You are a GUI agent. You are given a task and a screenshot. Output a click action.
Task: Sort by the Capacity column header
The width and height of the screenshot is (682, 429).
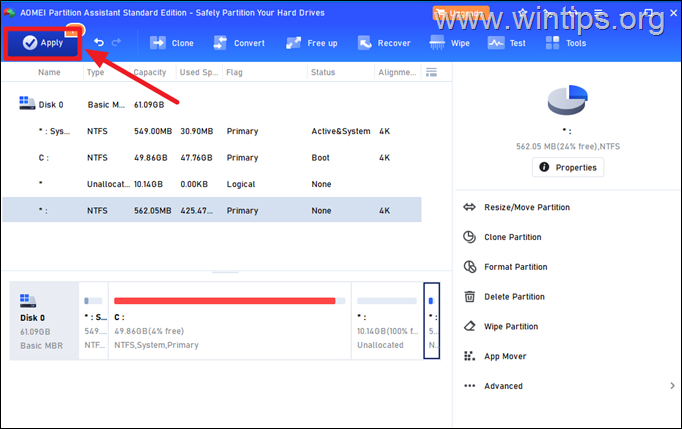pos(150,72)
